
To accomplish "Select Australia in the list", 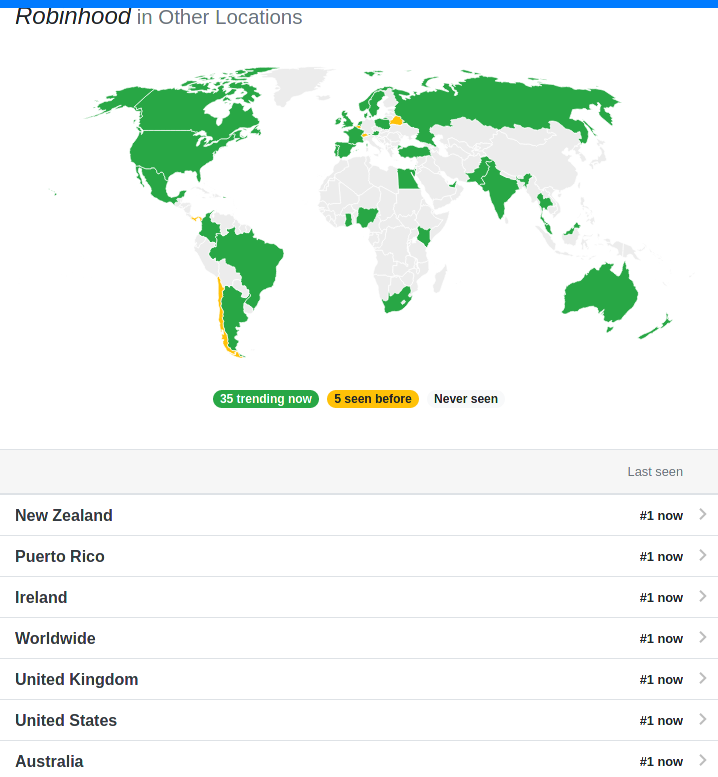I will pyautogui.click(x=49, y=761).
